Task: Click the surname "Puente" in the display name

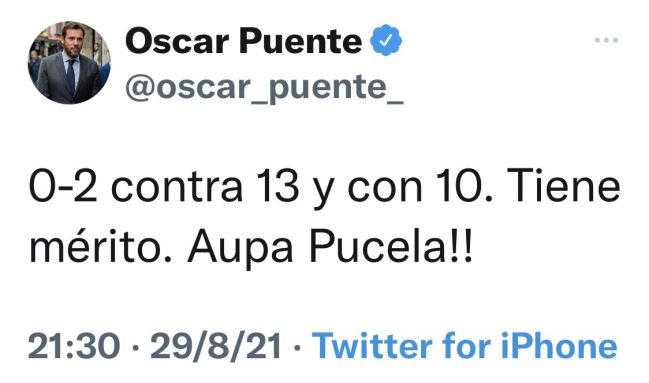Action: (301, 41)
